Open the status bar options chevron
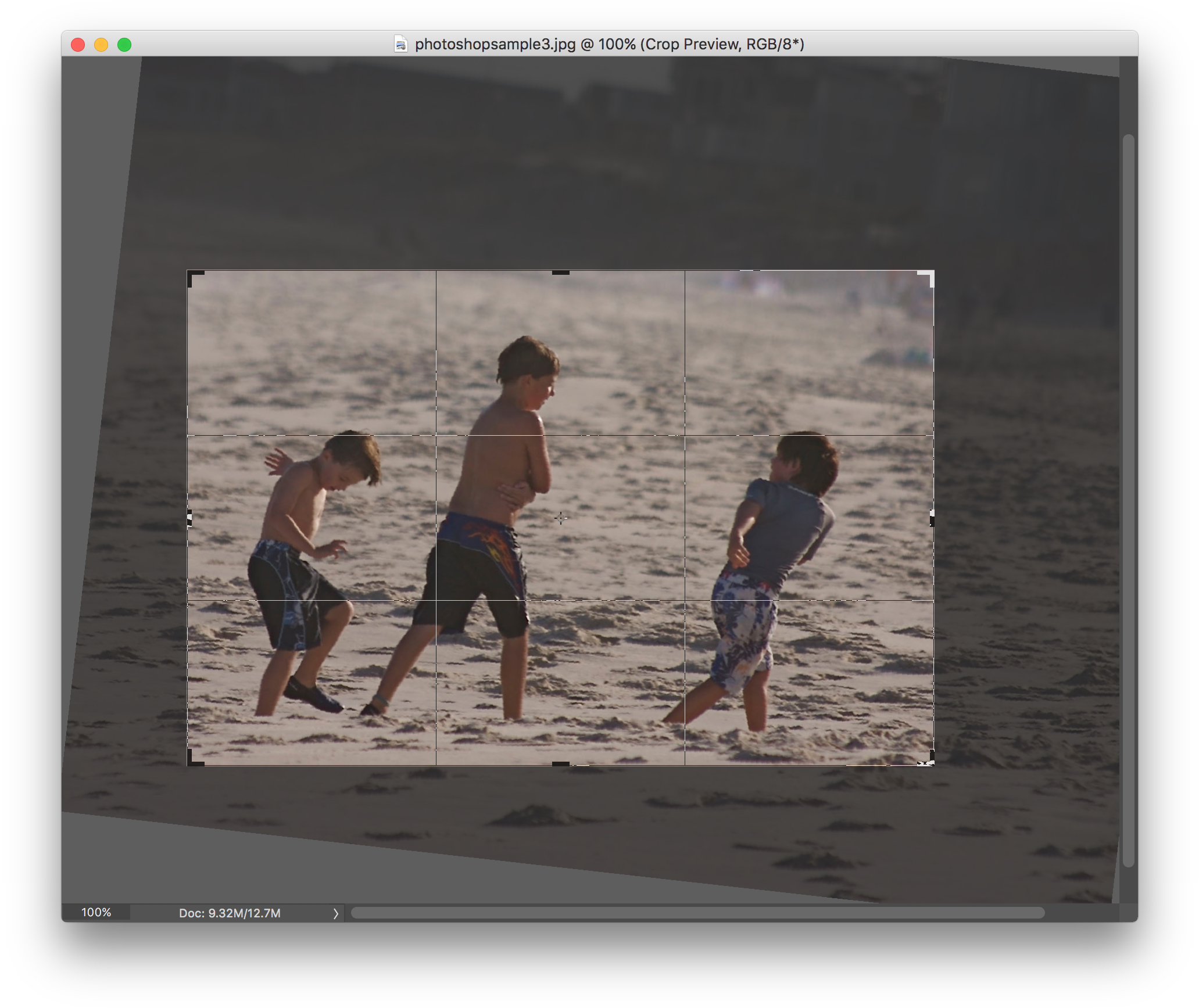Image resolution: width=1199 pixels, height=1008 pixels. click(x=335, y=913)
